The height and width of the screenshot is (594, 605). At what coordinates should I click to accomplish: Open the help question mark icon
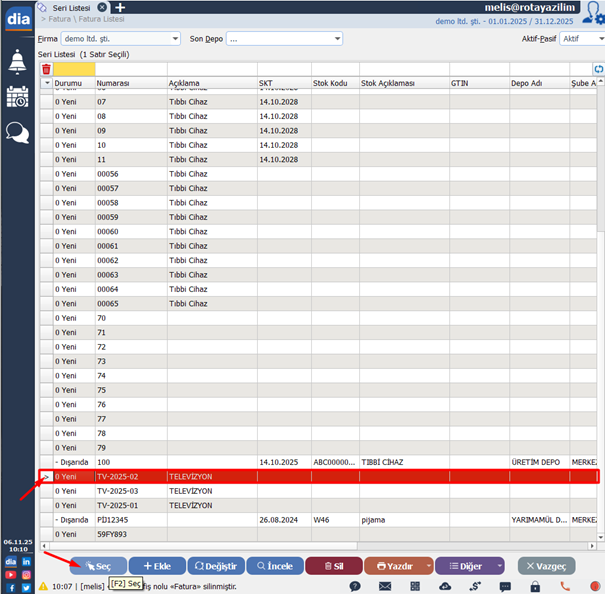coord(355,586)
